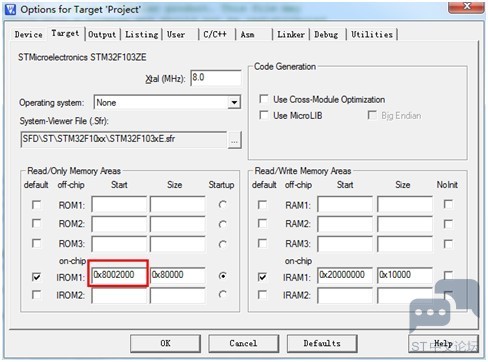Enable Use MicroLIB checkbox
Viewport: 488px width, 362px height.
pos(264,115)
